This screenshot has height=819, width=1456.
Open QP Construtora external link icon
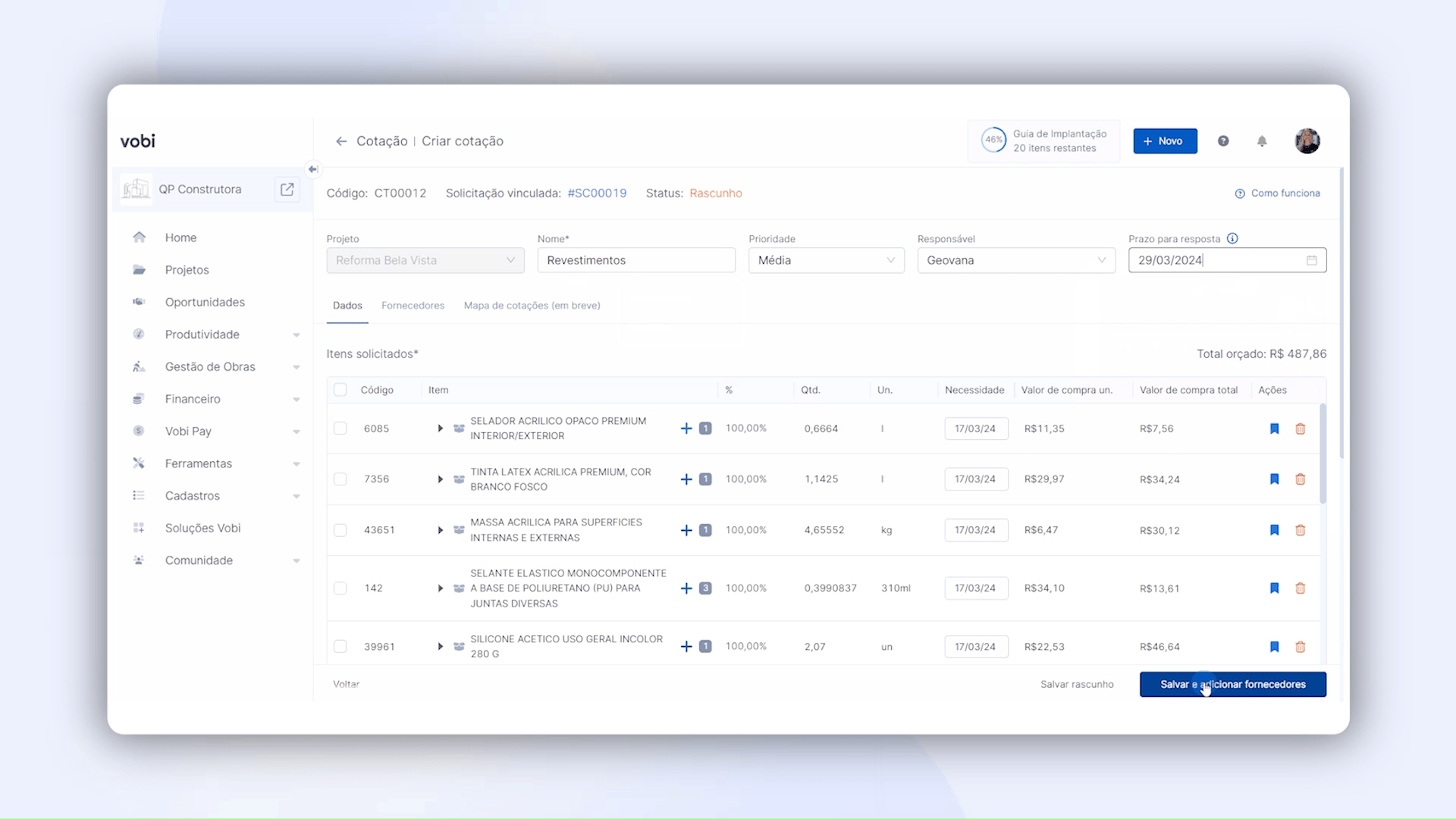pyautogui.click(x=287, y=190)
